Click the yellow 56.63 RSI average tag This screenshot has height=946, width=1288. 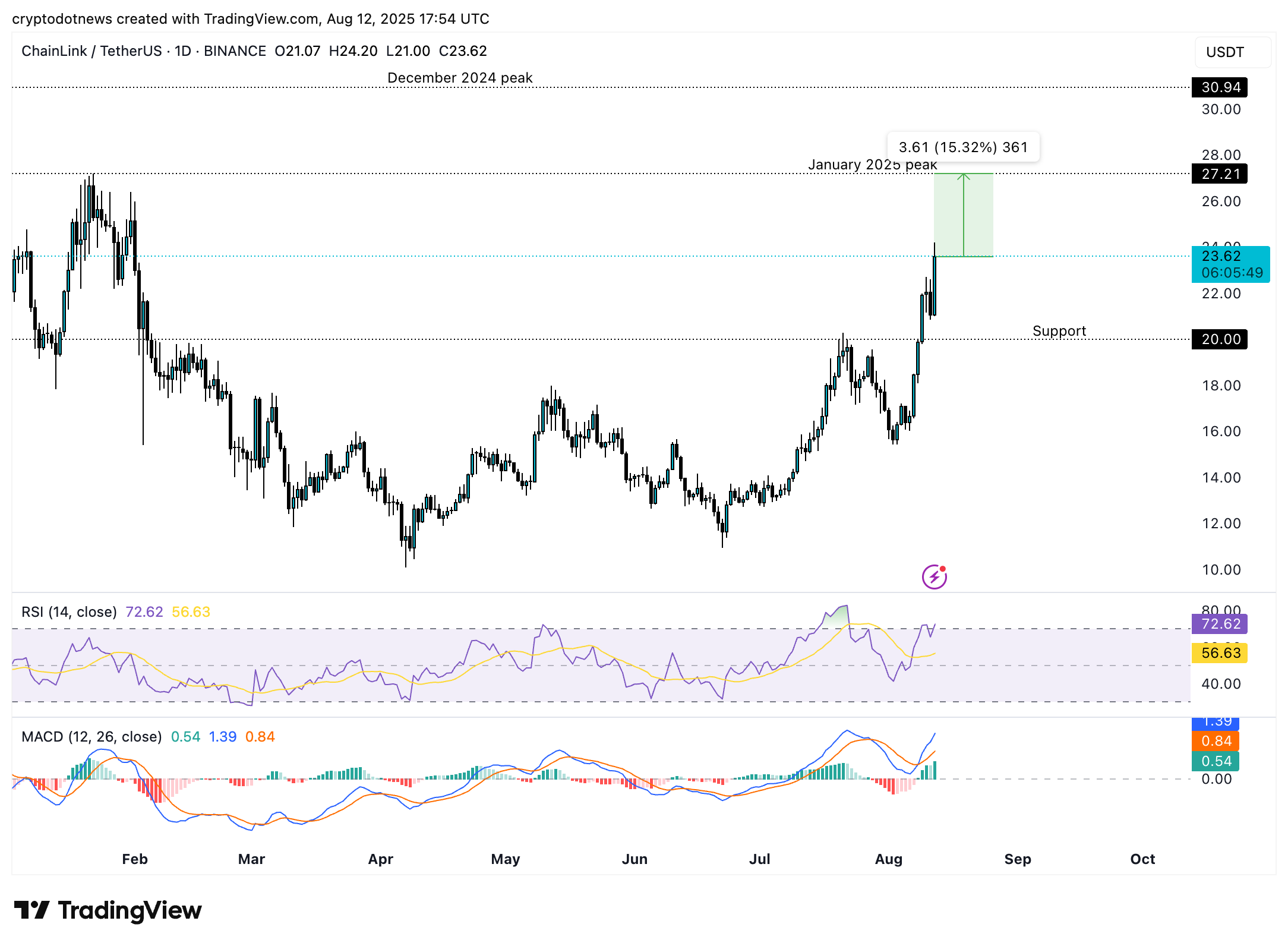coord(1220,653)
